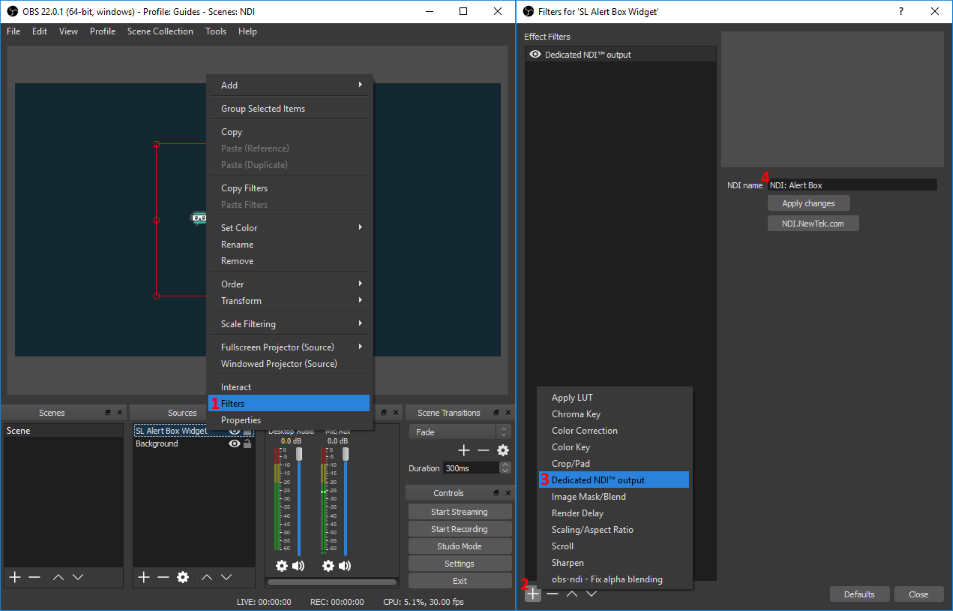Select Copy Filters in context menu
The height and width of the screenshot is (611, 953).
pyautogui.click(x=289, y=188)
